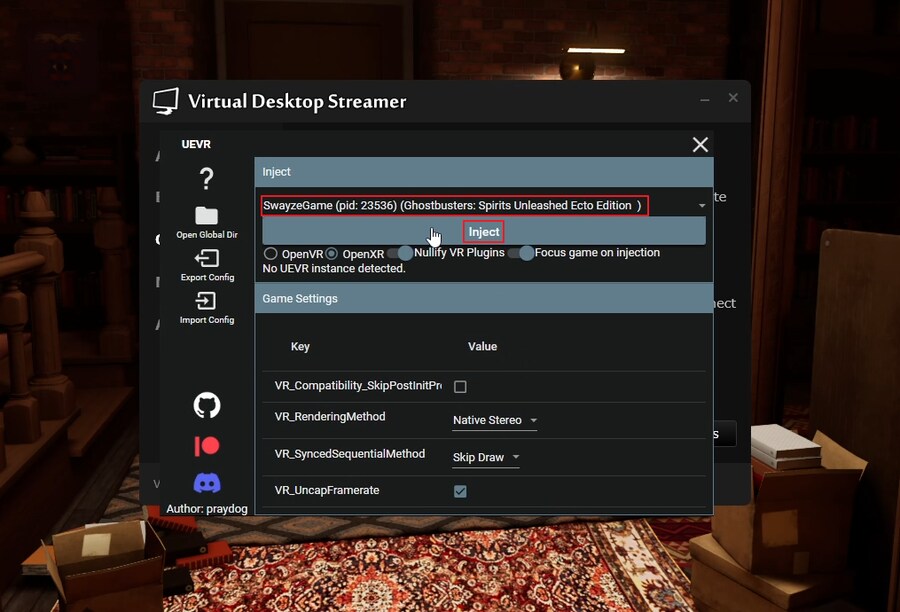The height and width of the screenshot is (612, 900).
Task: Click the Virtual Desktop Streamer monitor logo
Action: [x=165, y=101]
